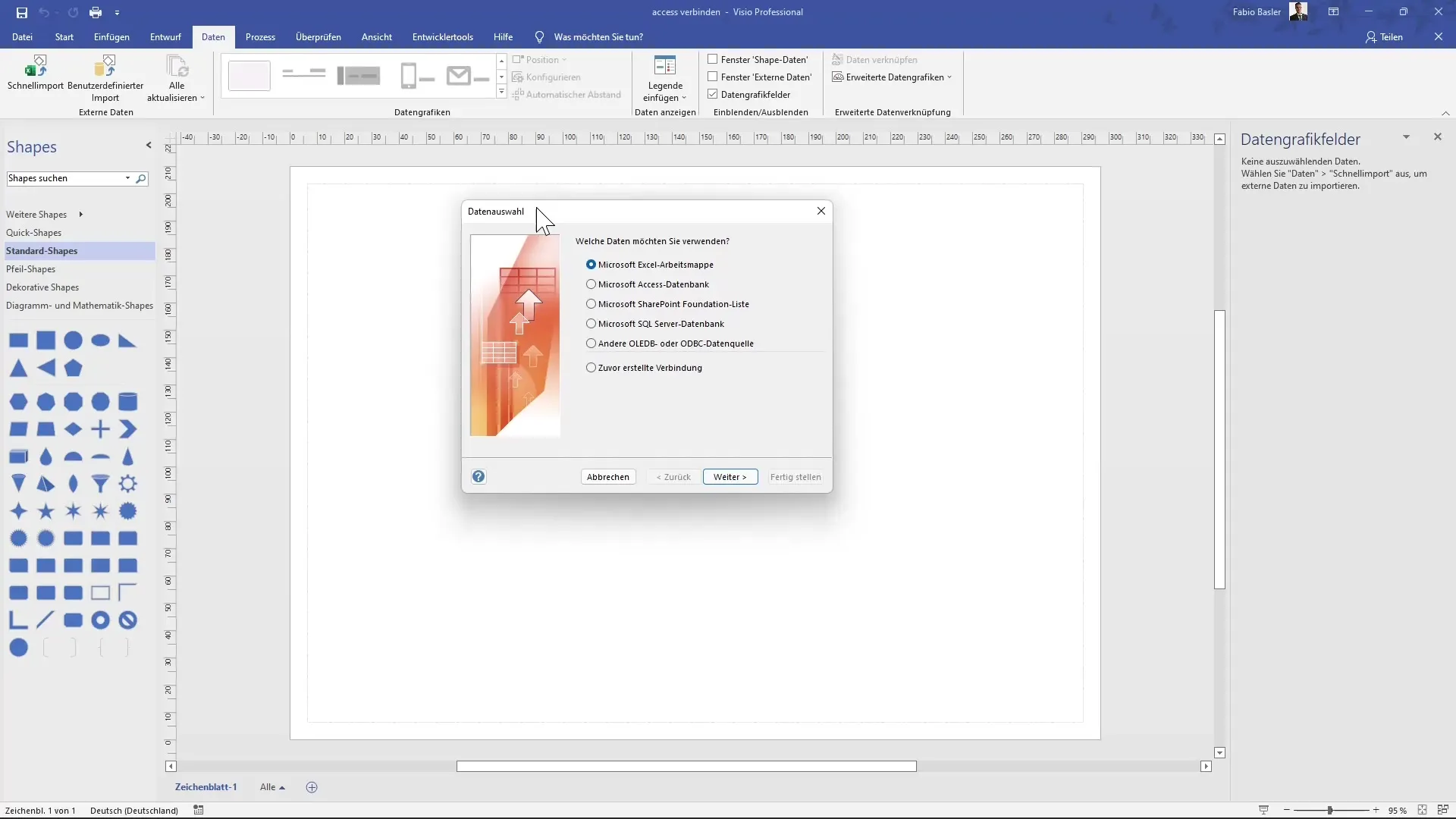Select Andere OLEDB- oder ODBC-Datenquelle option

coord(670,344)
